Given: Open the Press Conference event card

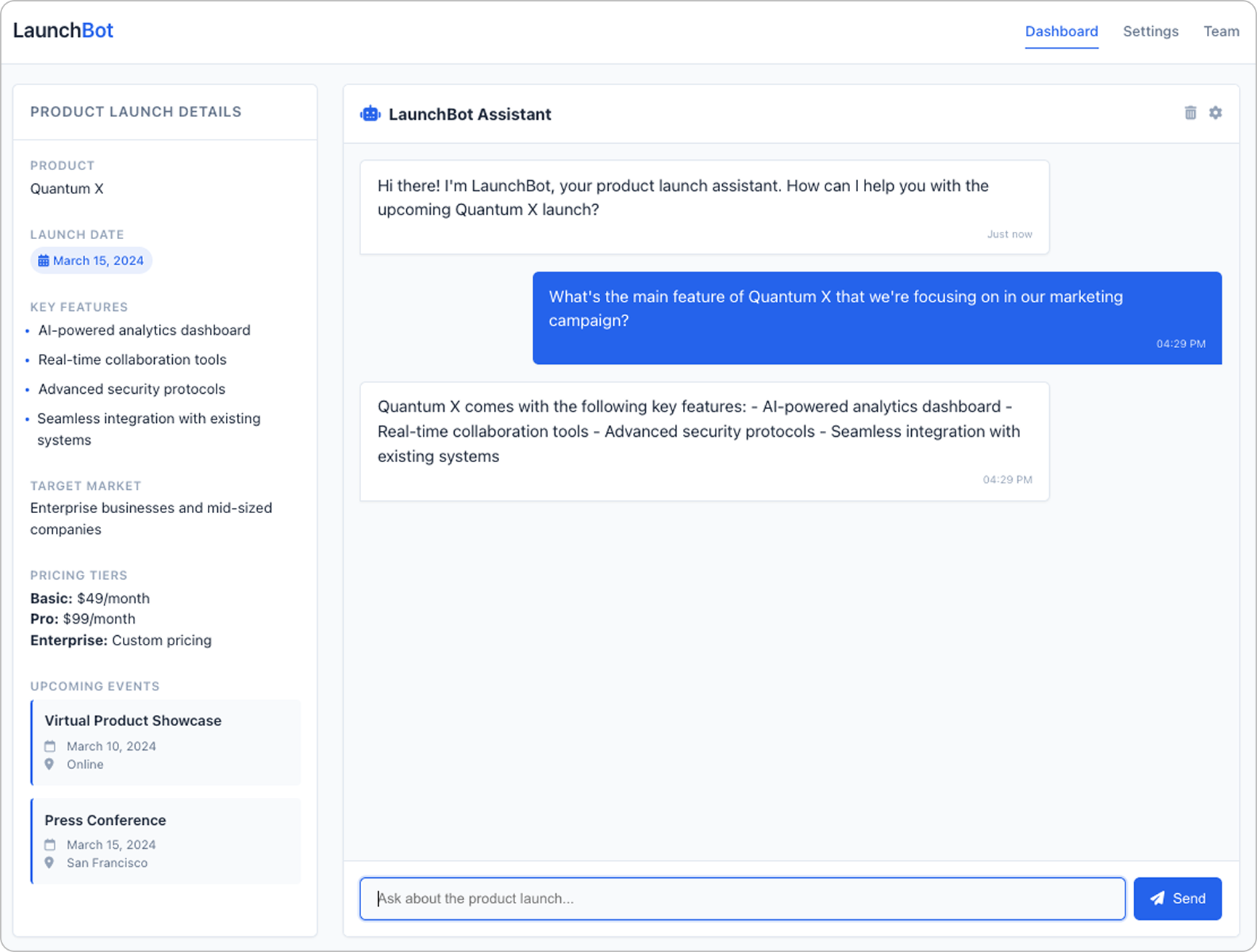Looking at the screenshot, I should click(x=166, y=842).
